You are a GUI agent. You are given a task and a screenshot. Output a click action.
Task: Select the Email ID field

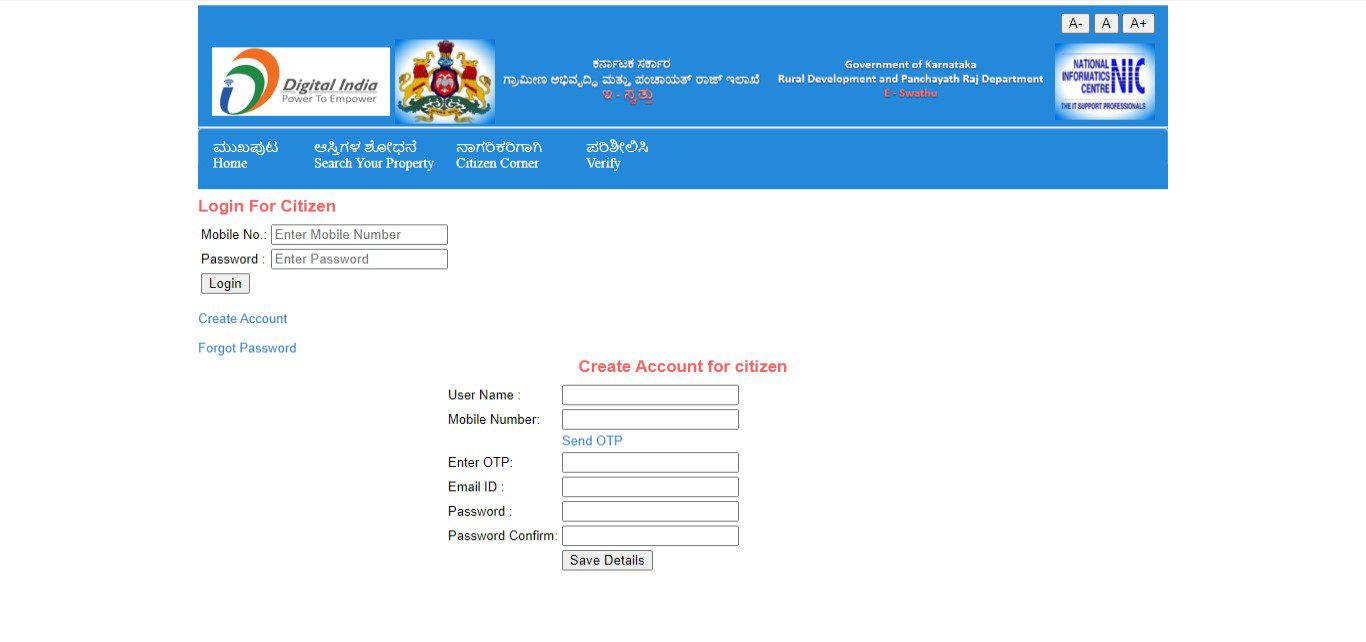649,486
